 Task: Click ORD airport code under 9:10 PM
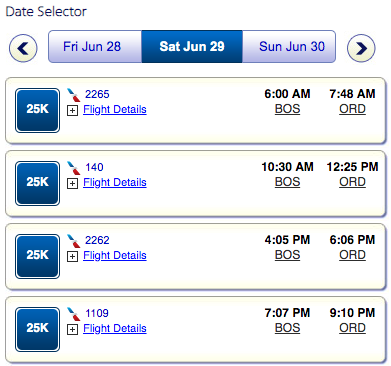(x=352, y=328)
